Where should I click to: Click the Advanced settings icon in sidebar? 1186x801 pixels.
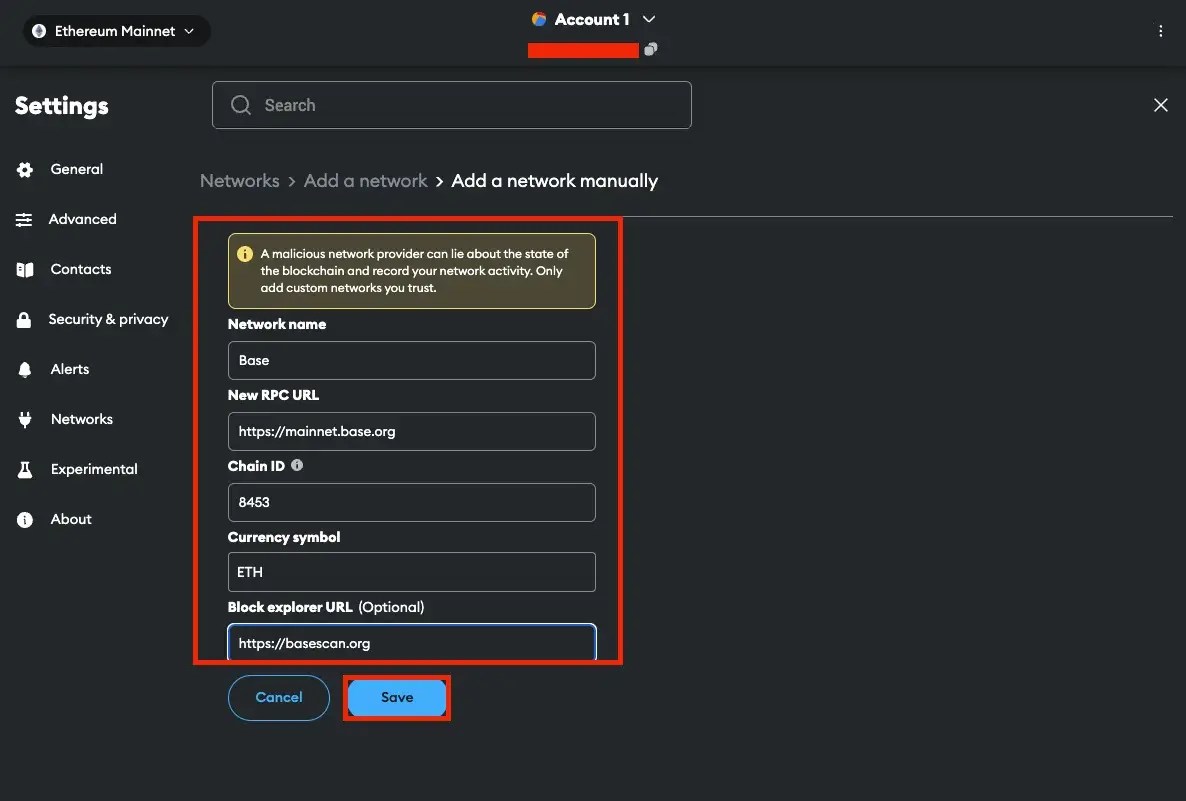tap(25, 219)
